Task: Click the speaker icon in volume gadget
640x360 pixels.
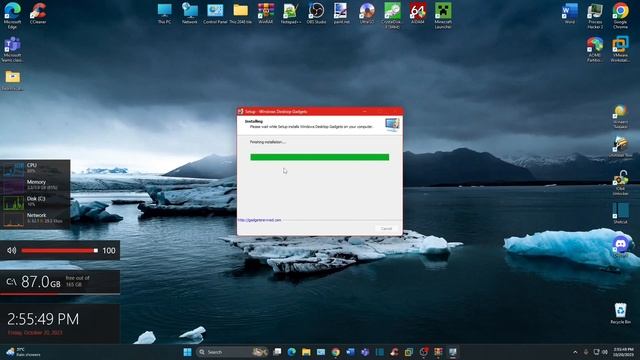Action: point(11,250)
